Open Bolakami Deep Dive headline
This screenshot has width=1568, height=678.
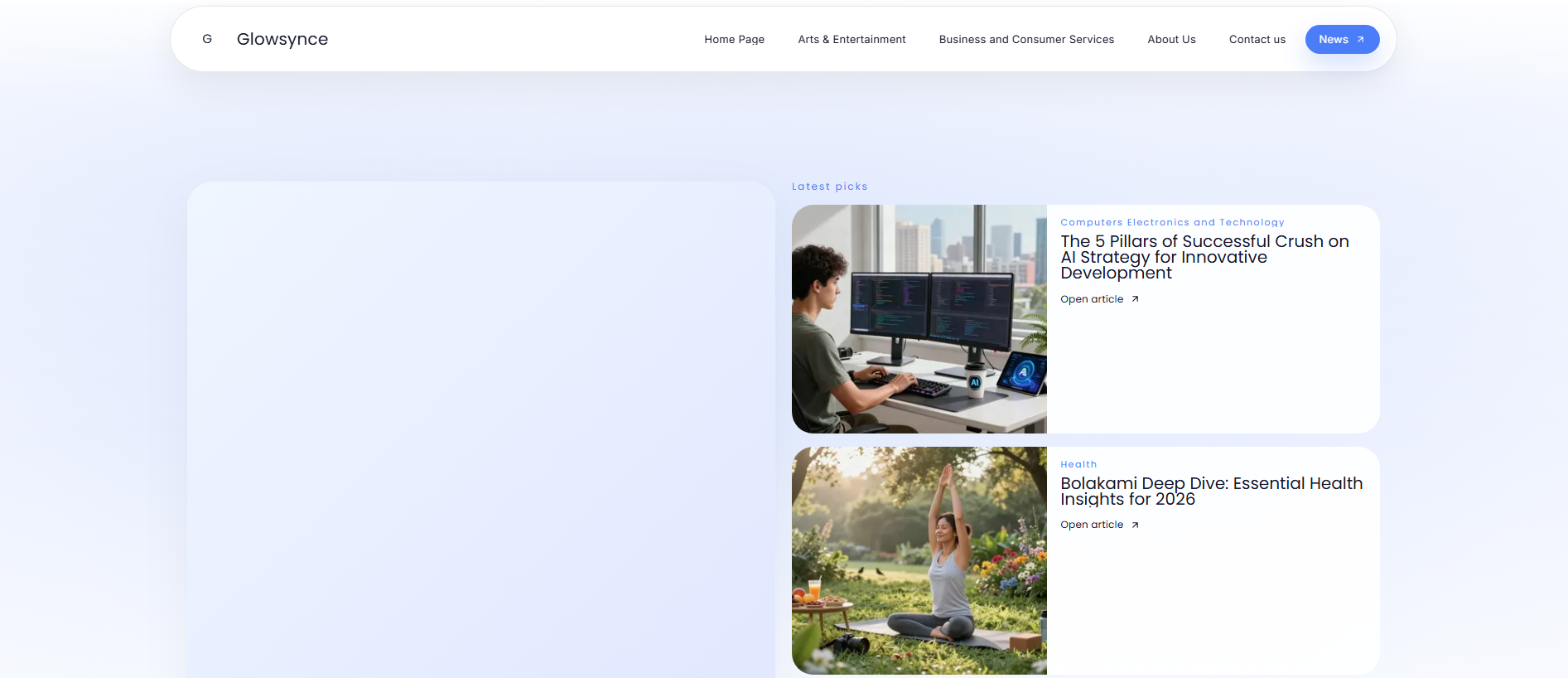(x=1211, y=491)
